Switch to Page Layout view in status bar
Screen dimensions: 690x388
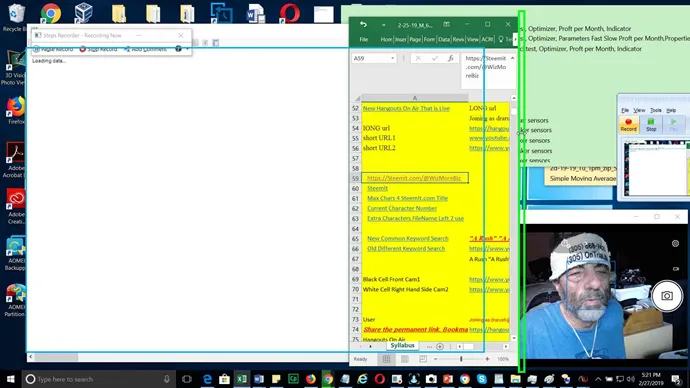coord(404,359)
